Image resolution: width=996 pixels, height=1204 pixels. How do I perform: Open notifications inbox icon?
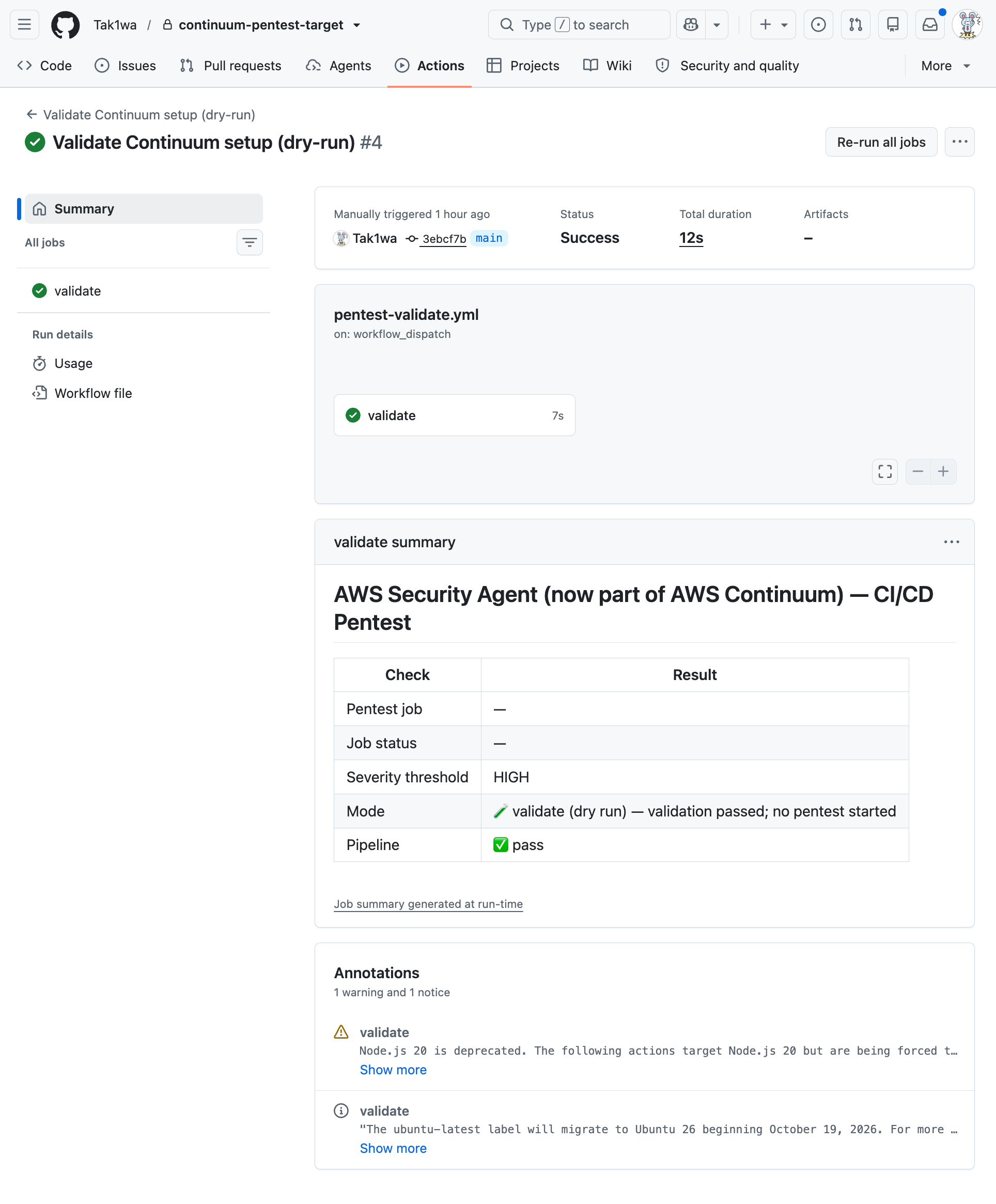pos(930,25)
